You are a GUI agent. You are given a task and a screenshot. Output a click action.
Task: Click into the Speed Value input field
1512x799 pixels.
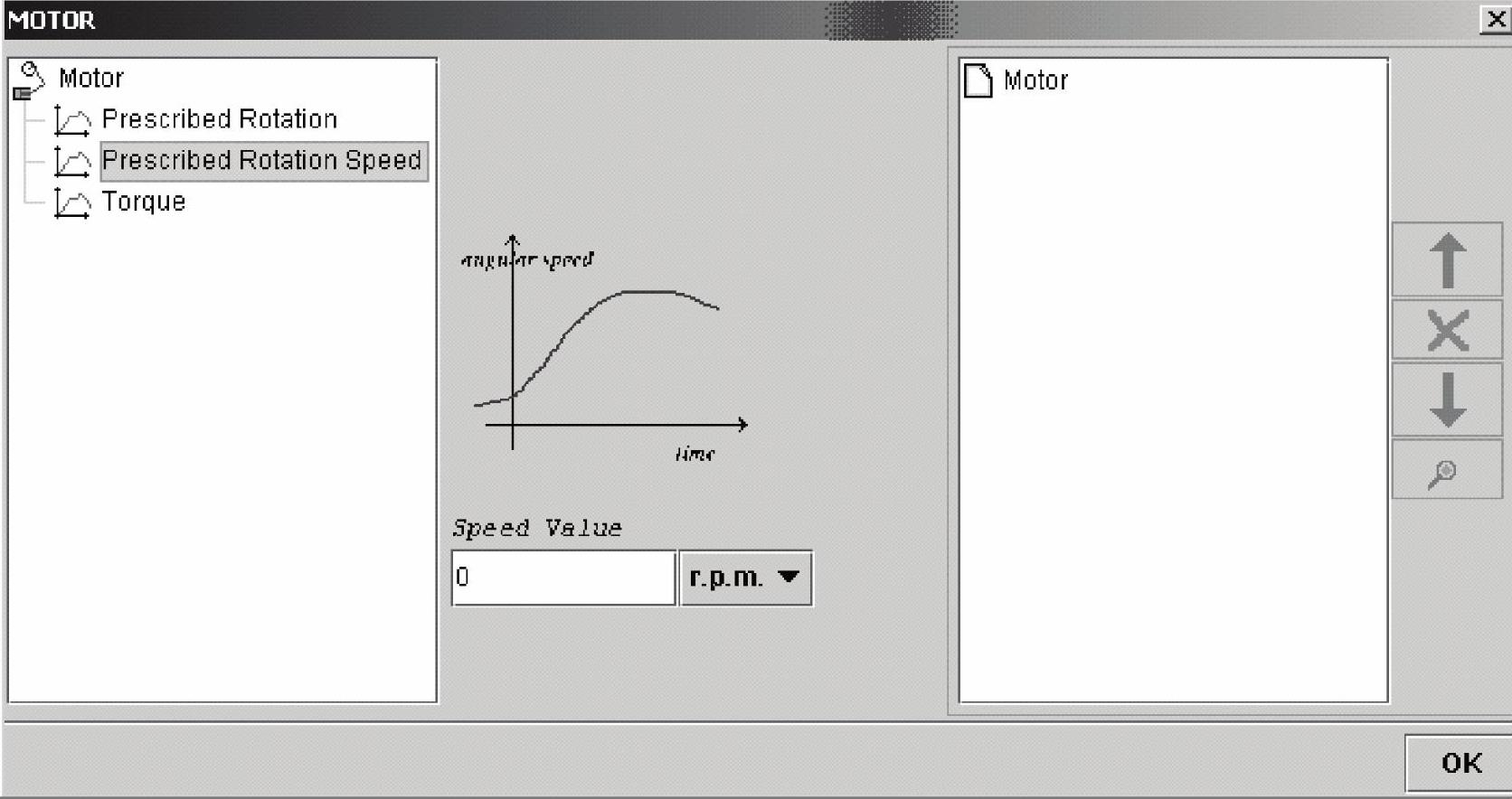[x=562, y=578]
